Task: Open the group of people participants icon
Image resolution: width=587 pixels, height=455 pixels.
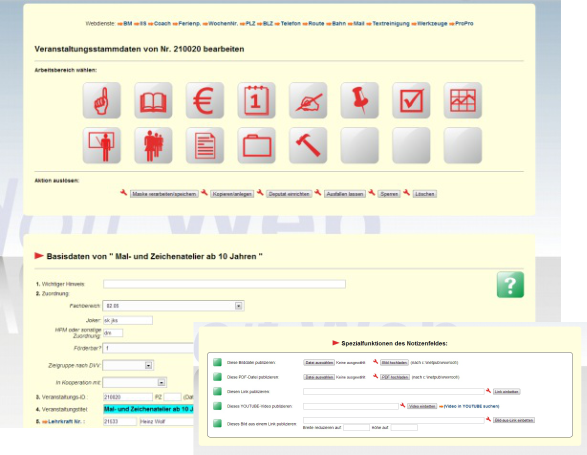Action: [x=153, y=145]
